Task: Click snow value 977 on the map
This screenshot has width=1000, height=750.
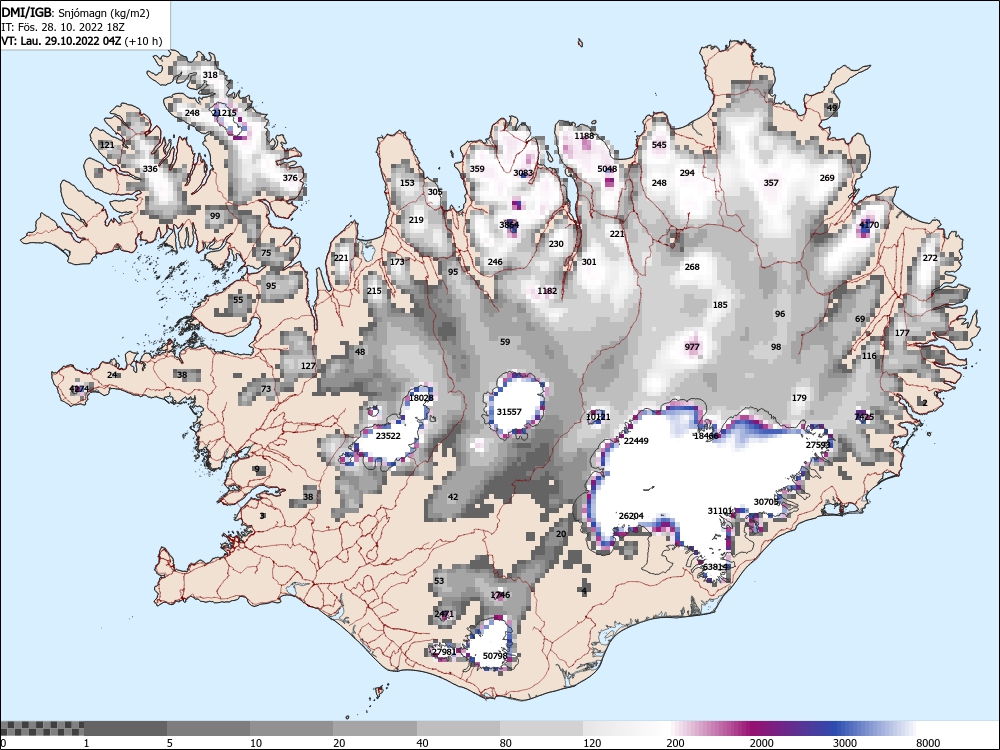Action: [x=692, y=347]
